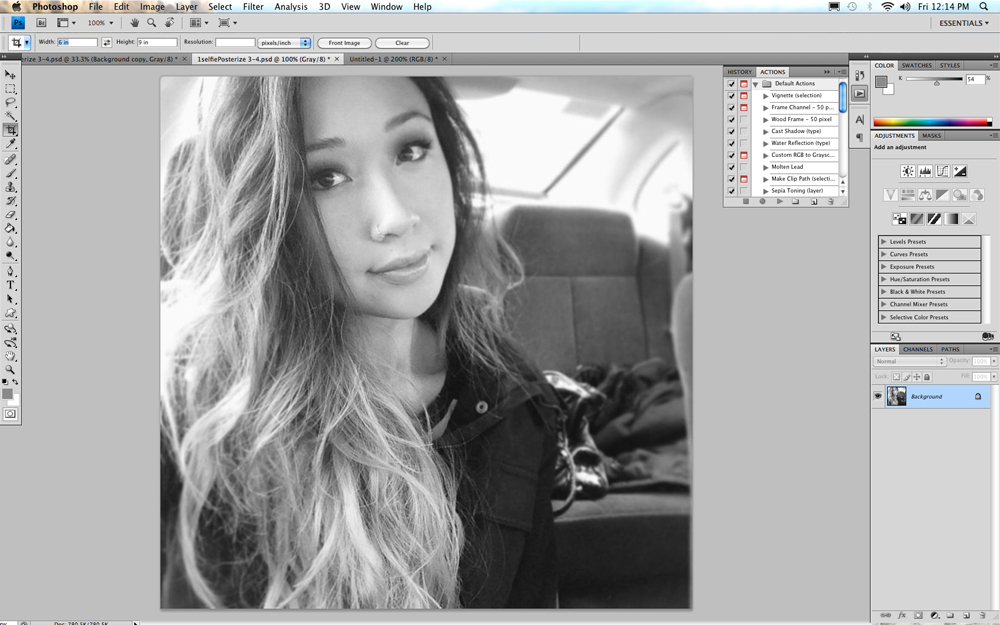Image resolution: width=1000 pixels, height=625 pixels.
Task: Add a Curves adjustment
Action: click(x=942, y=171)
